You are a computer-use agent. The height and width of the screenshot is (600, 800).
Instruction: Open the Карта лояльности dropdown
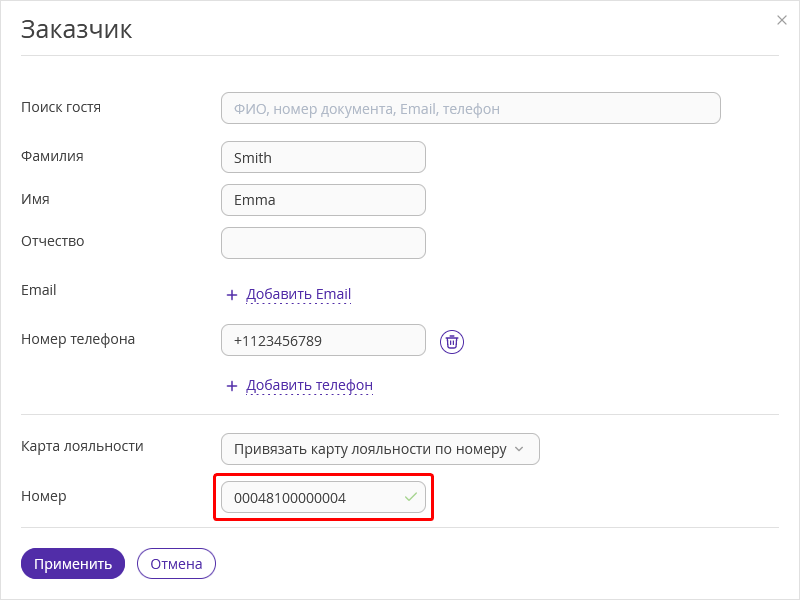380,449
